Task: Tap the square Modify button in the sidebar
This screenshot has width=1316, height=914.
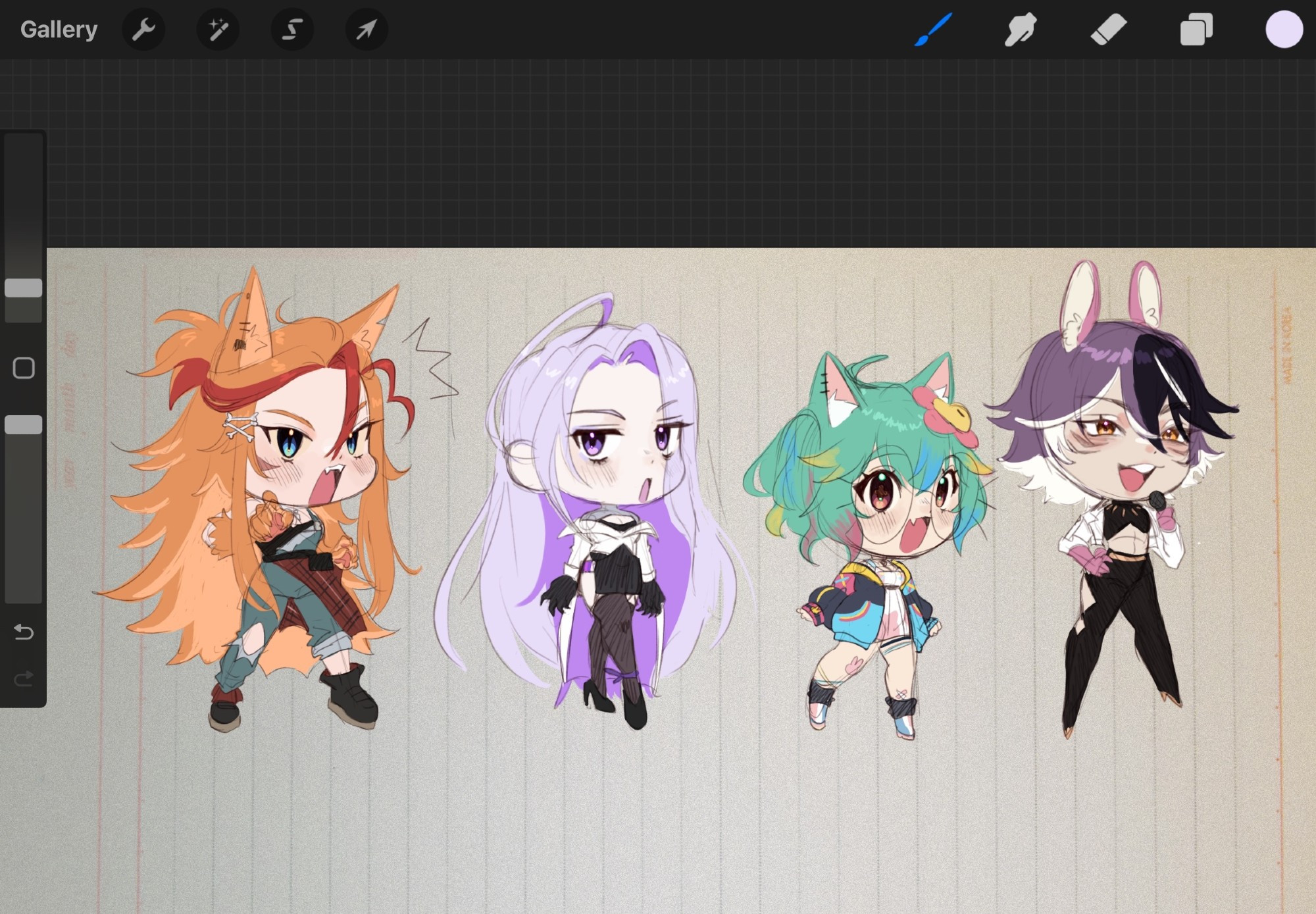Action: (24, 368)
